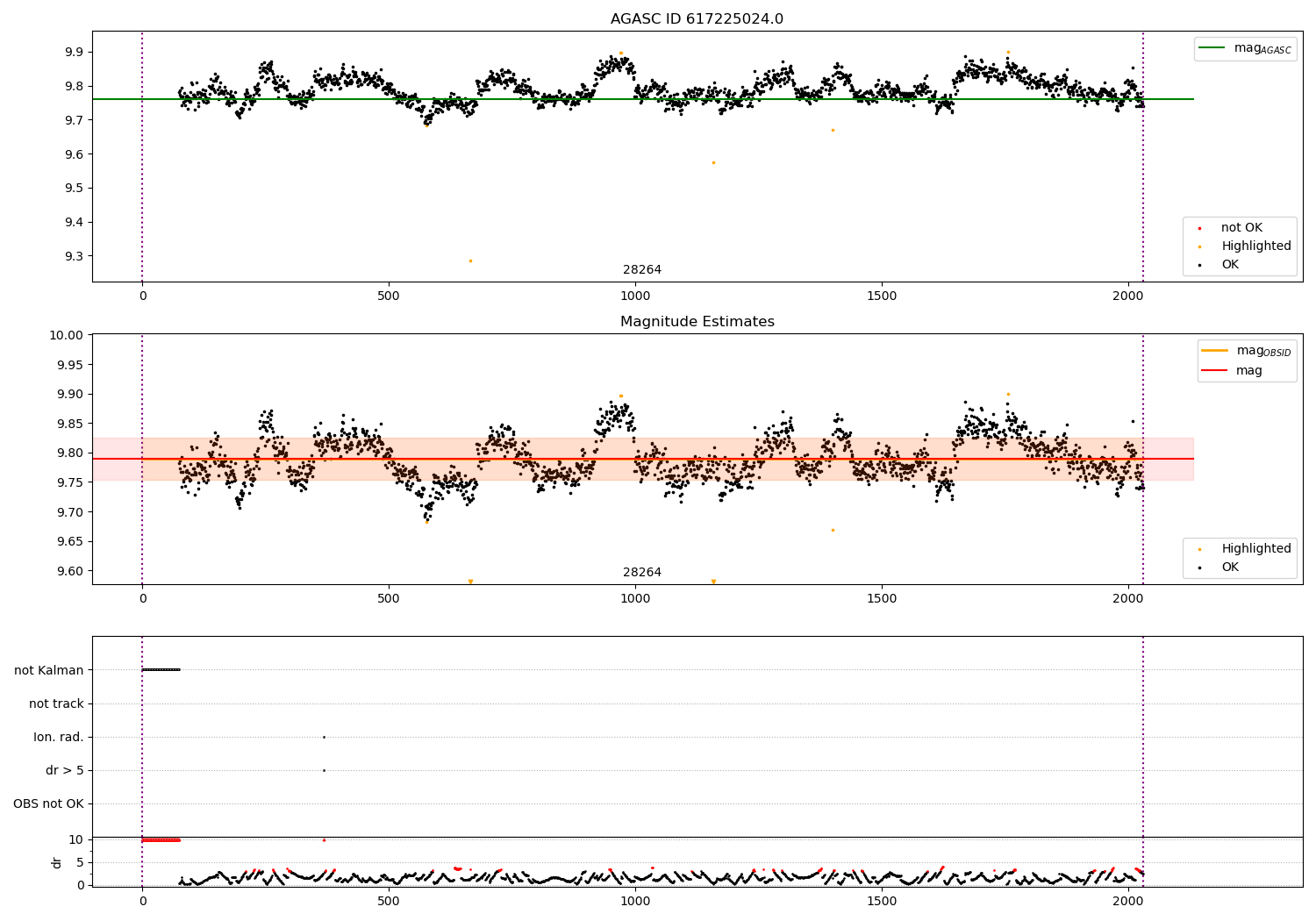Viewport: 1316px width, 921px height.
Task: Select 'OK' in the top plot legend
Action: pyautogui.click(x=1230, y=265)
